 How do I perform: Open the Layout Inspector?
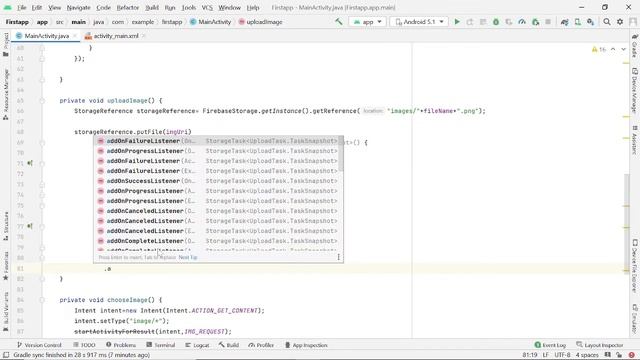click(x=600, y=345)
